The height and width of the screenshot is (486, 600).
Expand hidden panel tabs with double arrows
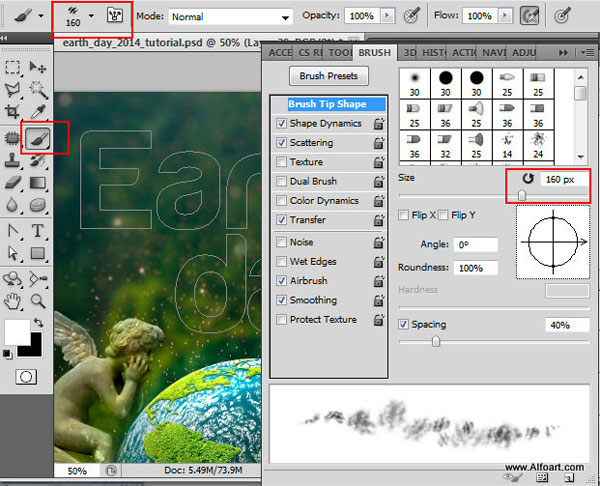[563, 53]
